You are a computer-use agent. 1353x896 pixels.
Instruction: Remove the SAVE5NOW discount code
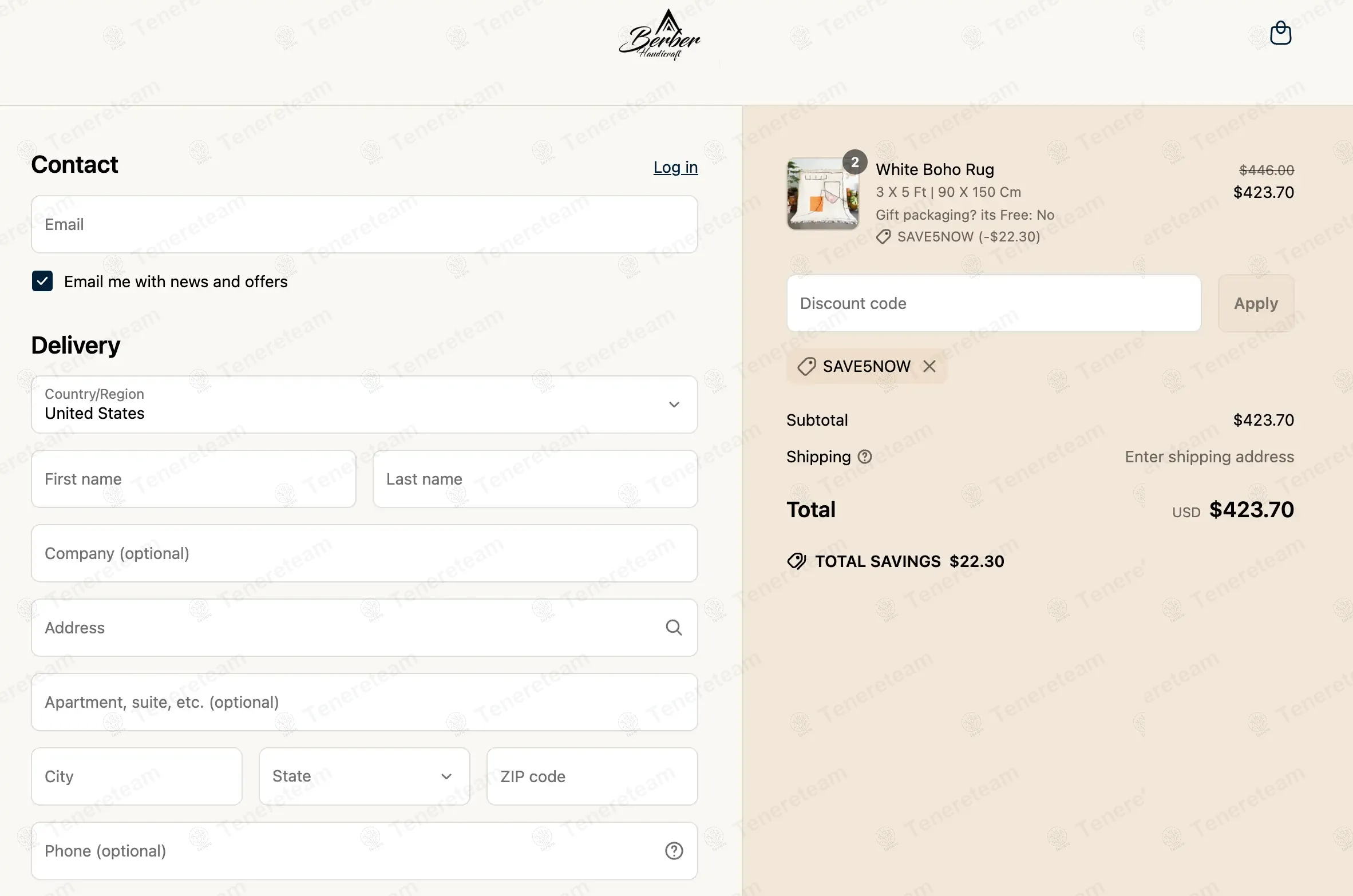929,366
